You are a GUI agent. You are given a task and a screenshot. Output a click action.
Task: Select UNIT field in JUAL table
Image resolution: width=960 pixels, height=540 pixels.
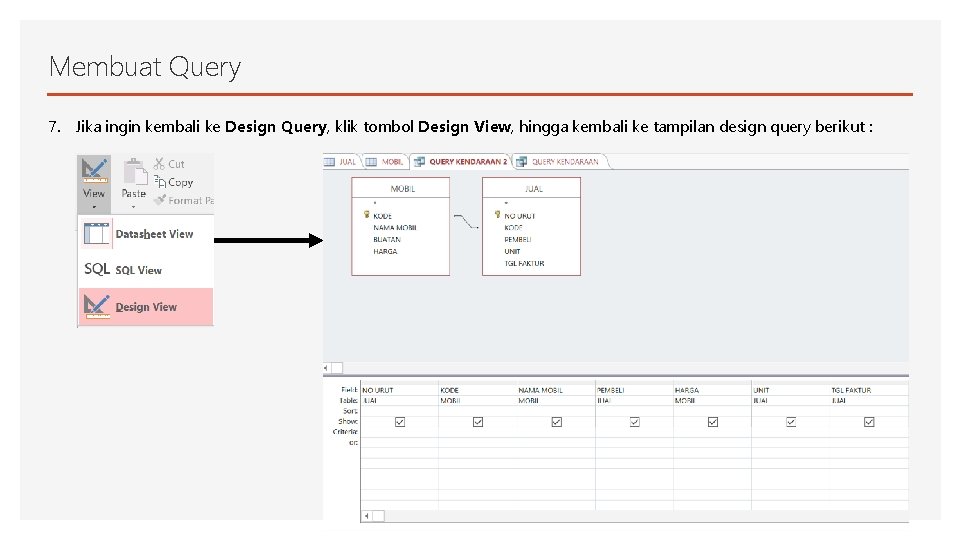pos(512,251)
